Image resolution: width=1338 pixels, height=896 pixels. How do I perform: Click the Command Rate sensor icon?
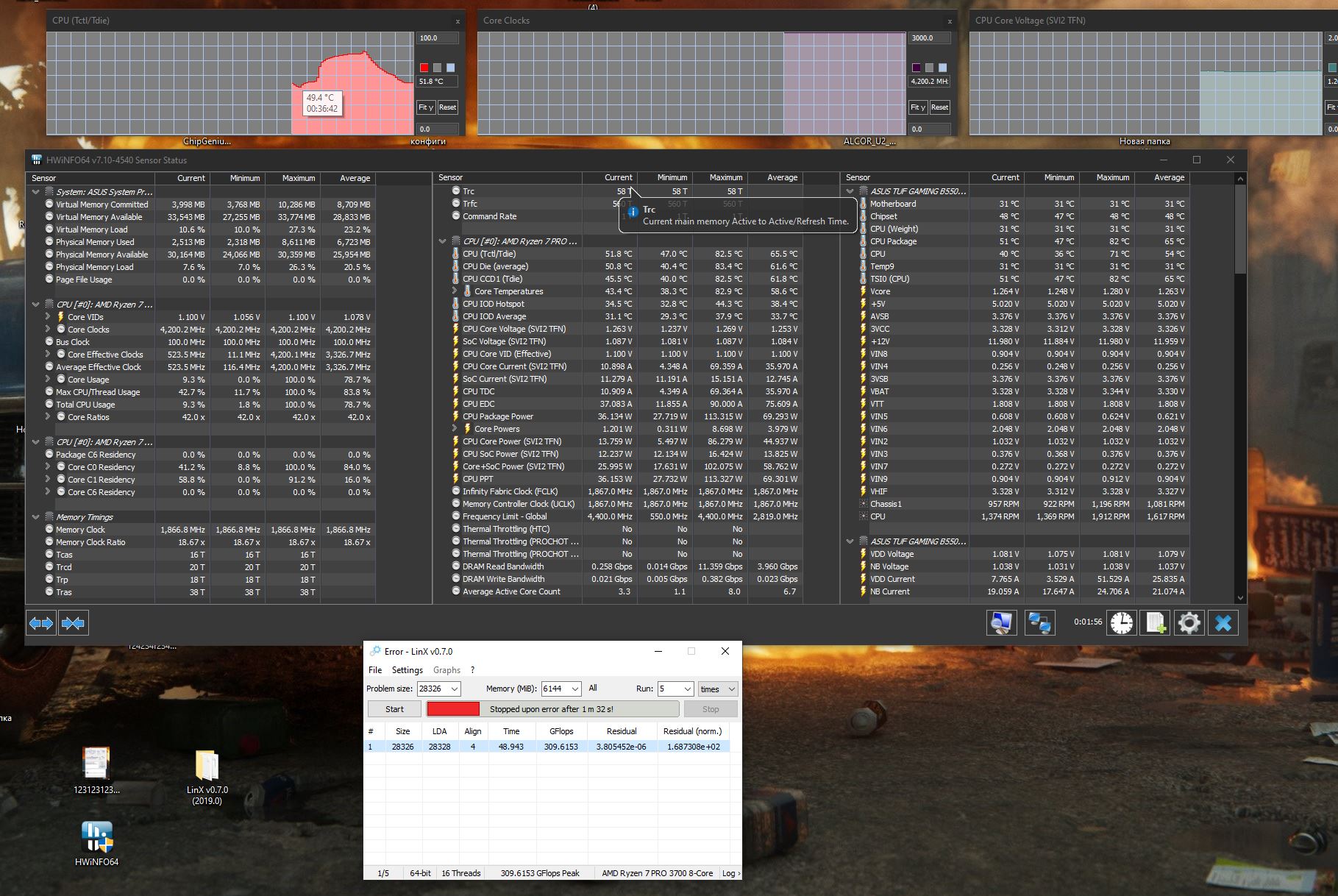click(456, 216)
